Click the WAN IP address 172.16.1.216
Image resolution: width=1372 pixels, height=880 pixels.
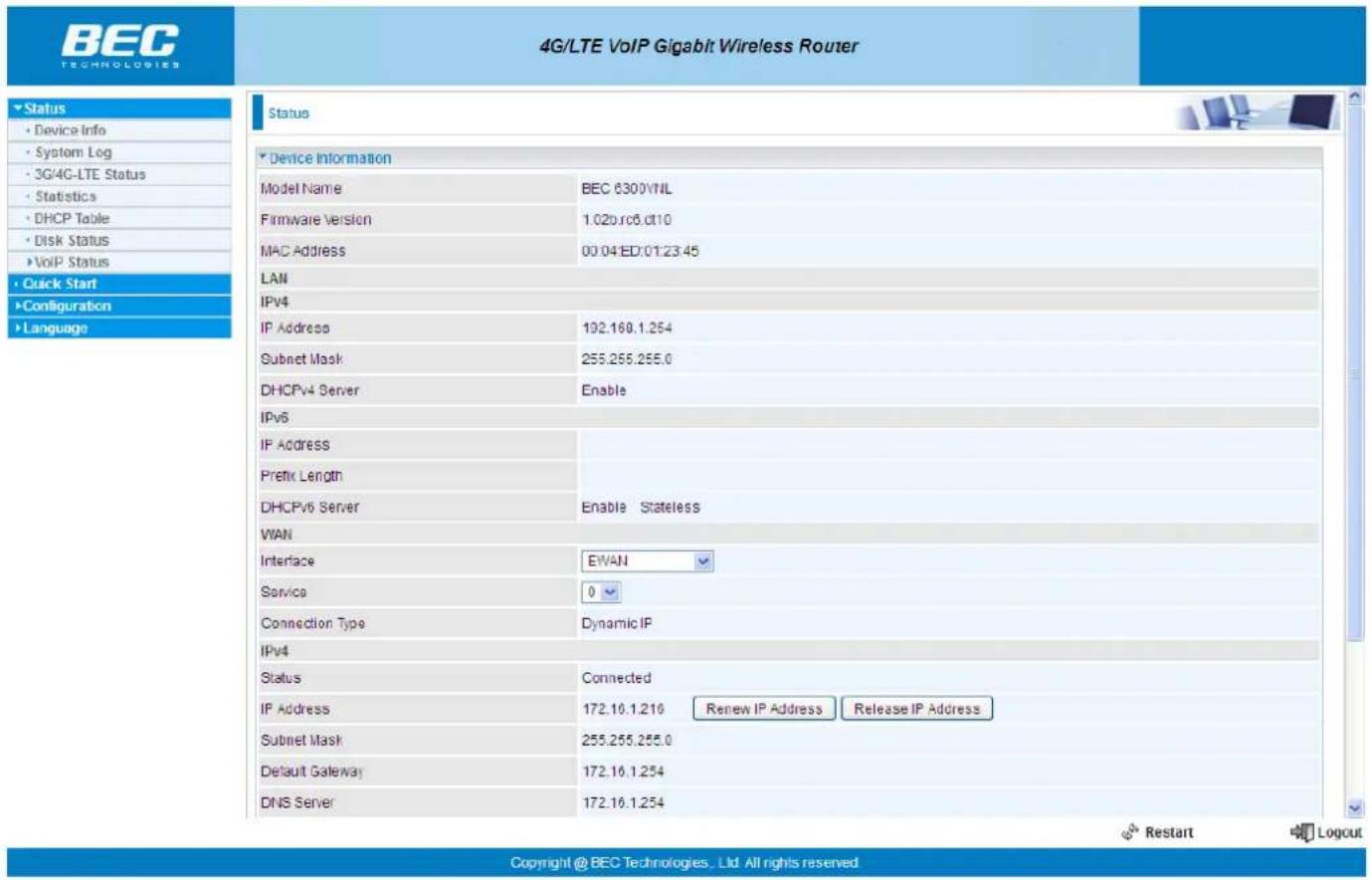click(x=623, y=709)
